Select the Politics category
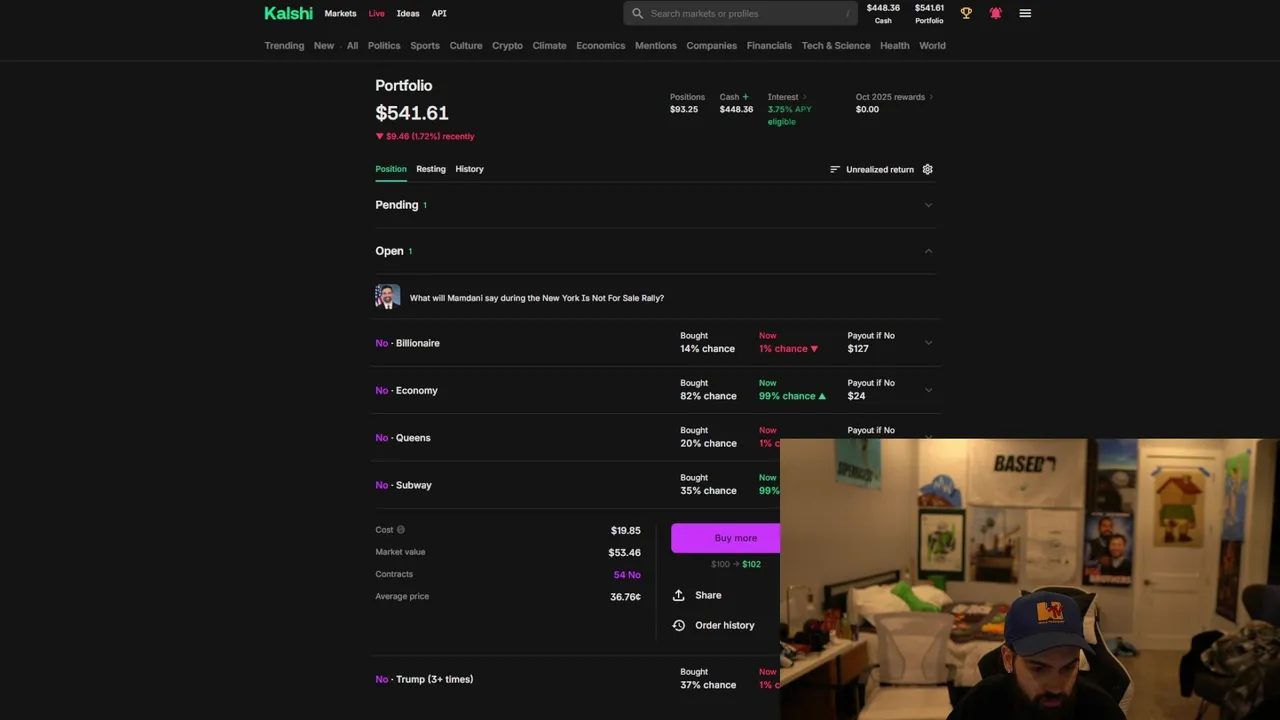1280x720 pixels. tap(384, 45)
